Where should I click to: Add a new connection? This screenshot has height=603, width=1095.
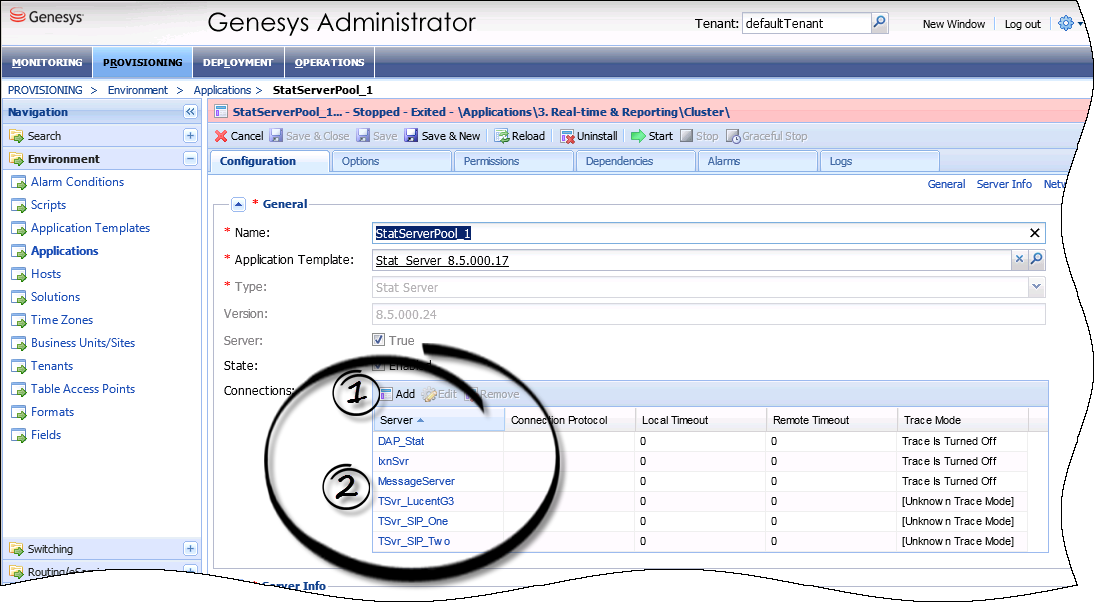pyautogui.click(x=397, y=394)
